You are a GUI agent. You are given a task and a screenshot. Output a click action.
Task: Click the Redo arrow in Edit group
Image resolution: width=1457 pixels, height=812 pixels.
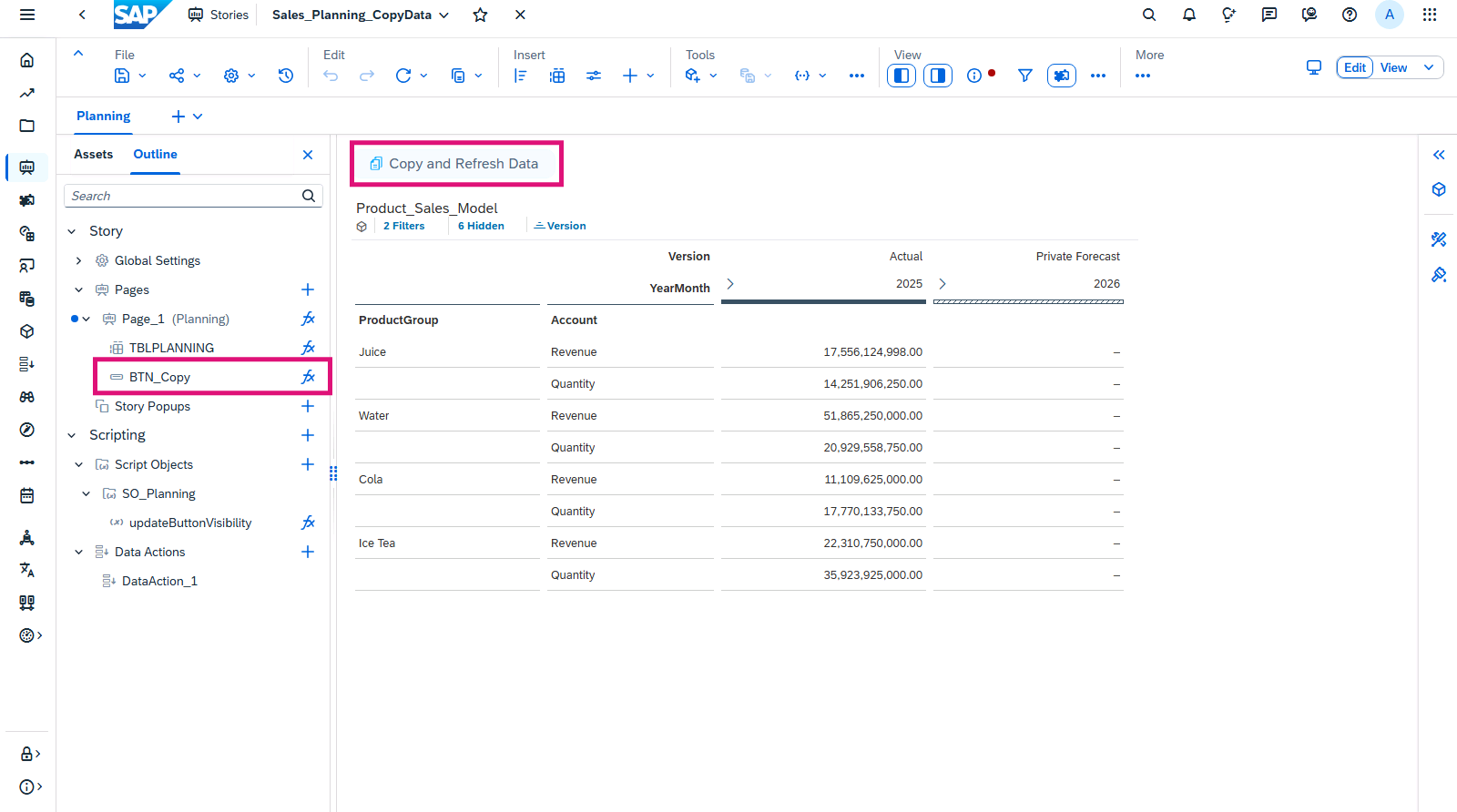click(x=367, y=76)
